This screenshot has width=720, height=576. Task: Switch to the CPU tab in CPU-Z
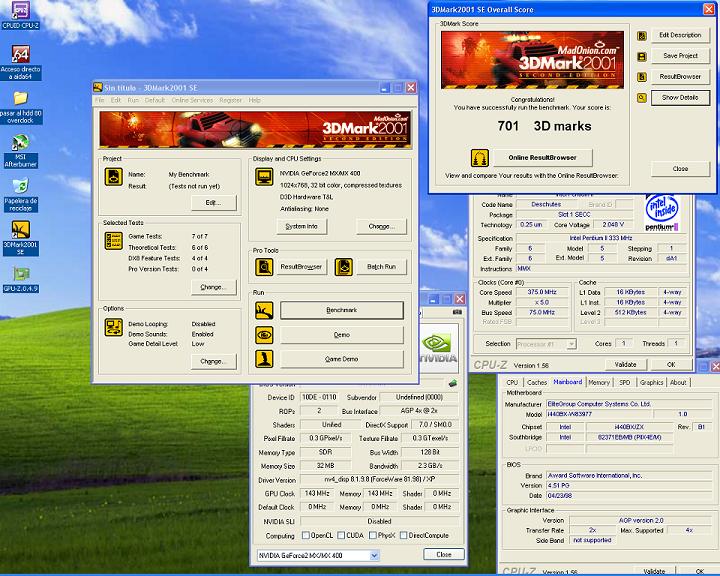click(x=512, y=382)
